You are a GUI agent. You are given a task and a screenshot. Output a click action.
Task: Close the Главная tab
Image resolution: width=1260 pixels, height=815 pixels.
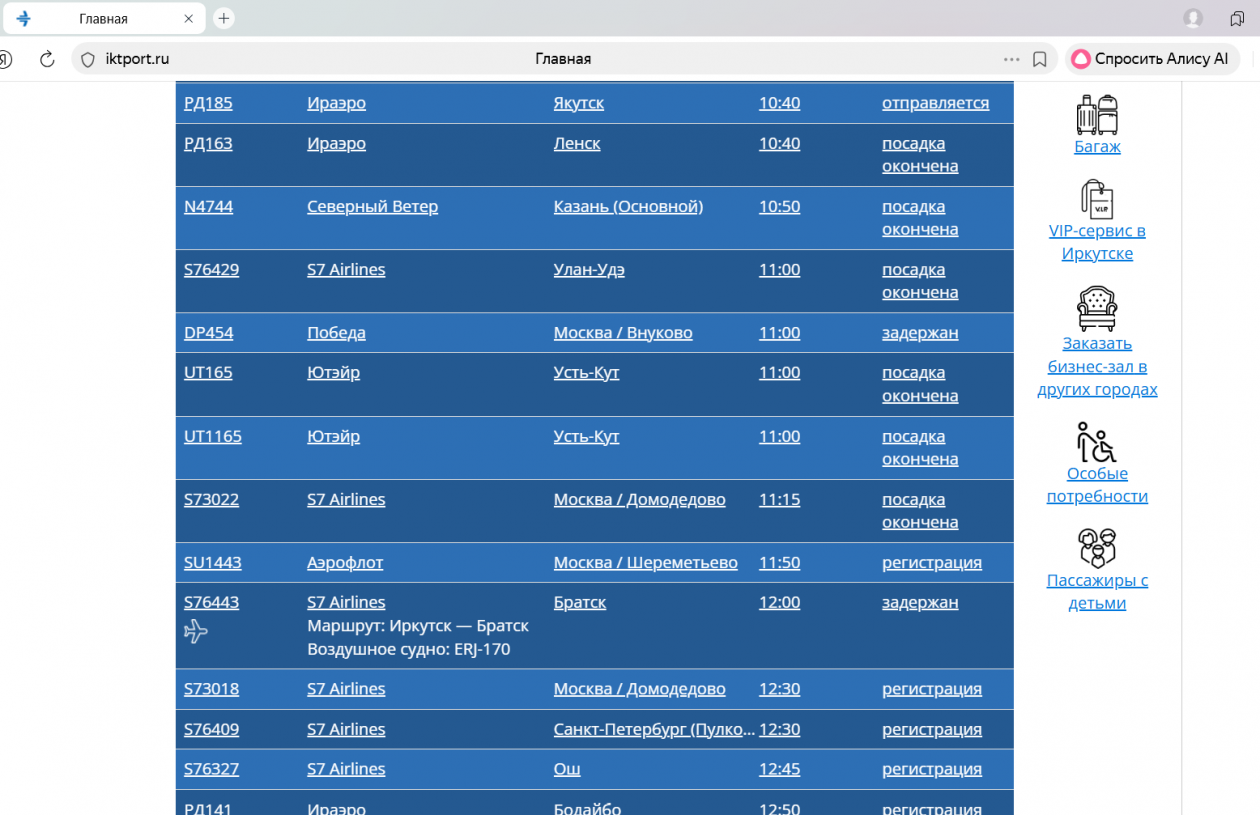pyautogui.click(x=189, y=19)
